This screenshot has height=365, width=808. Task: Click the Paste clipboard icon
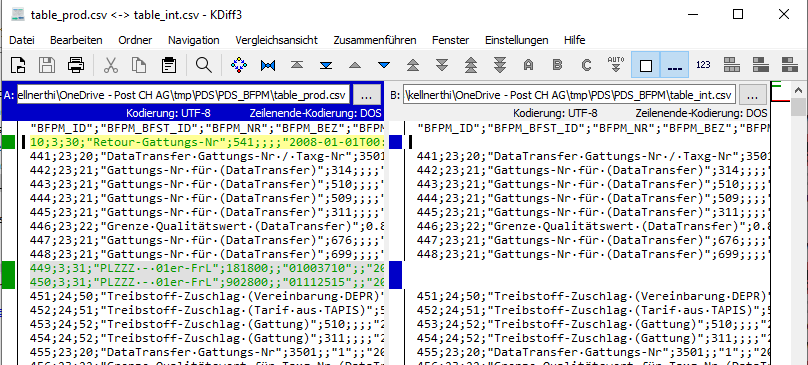click(x=169, y=65)
